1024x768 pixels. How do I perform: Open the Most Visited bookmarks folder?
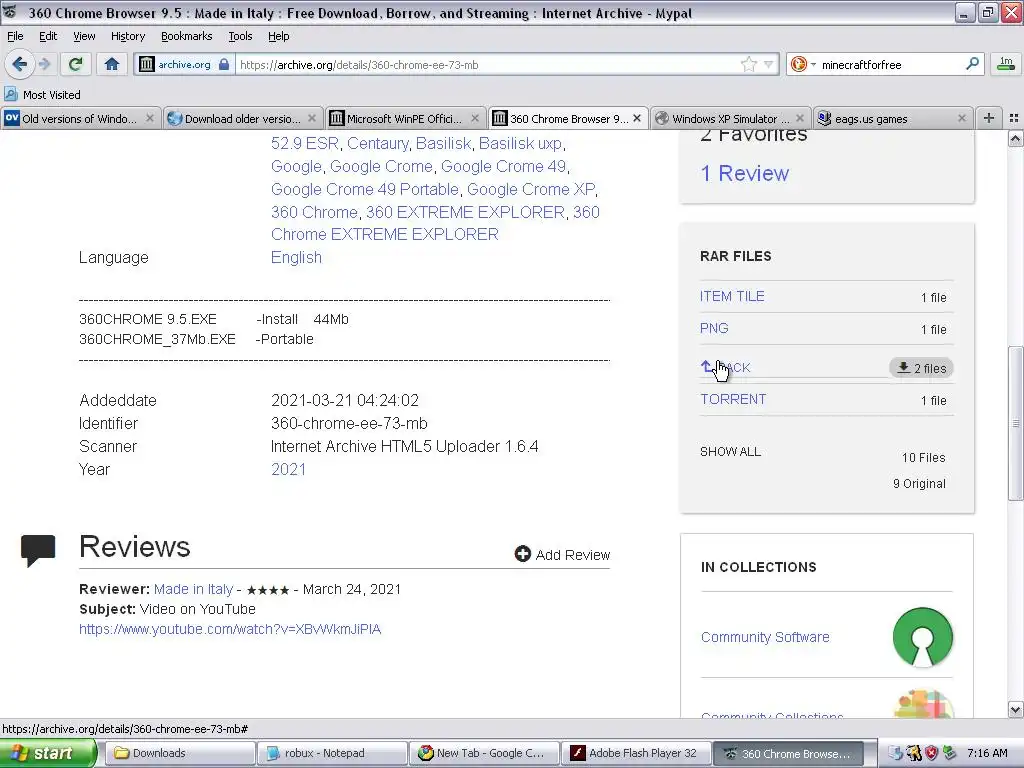(42, 95)
